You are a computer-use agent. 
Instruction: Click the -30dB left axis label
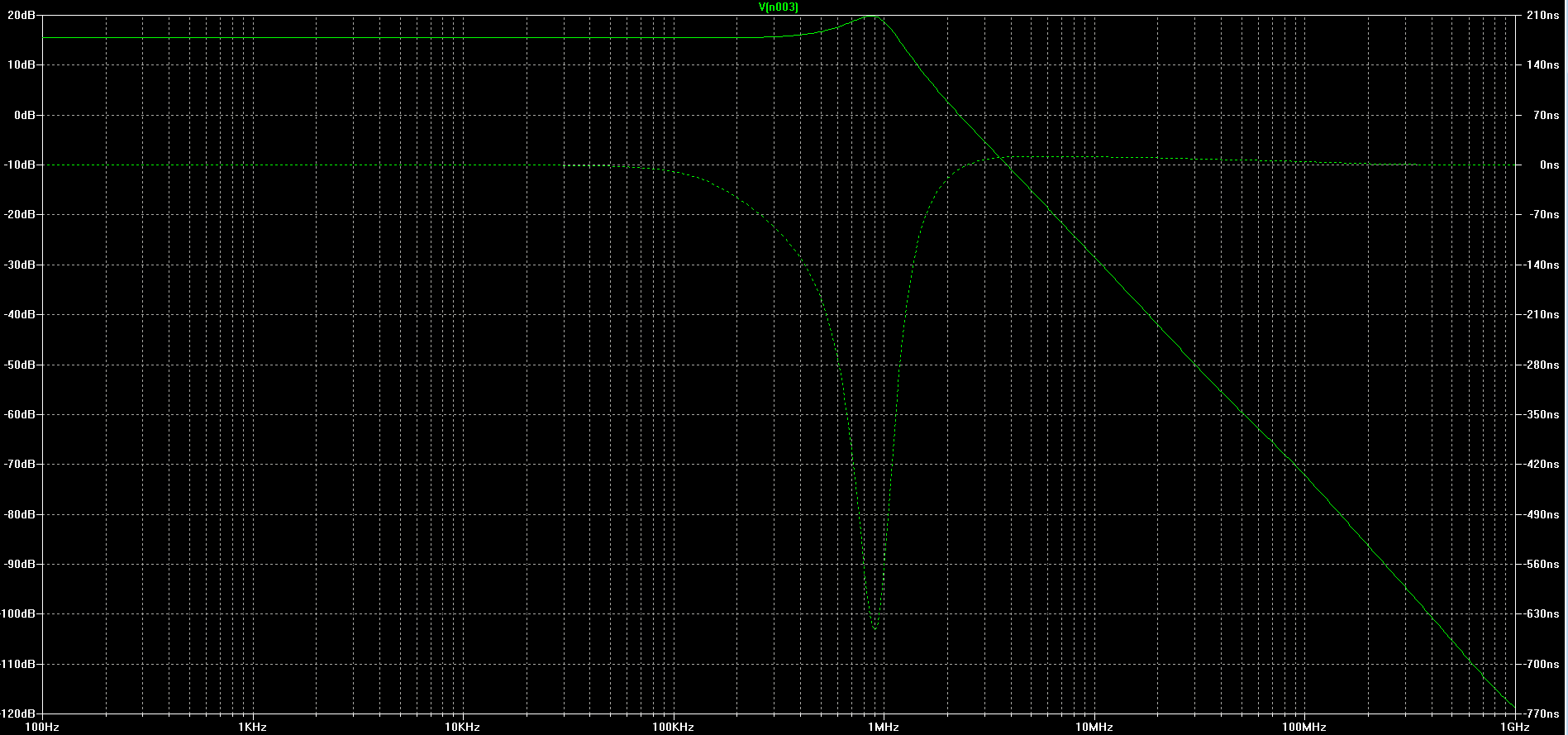(19, 265)
